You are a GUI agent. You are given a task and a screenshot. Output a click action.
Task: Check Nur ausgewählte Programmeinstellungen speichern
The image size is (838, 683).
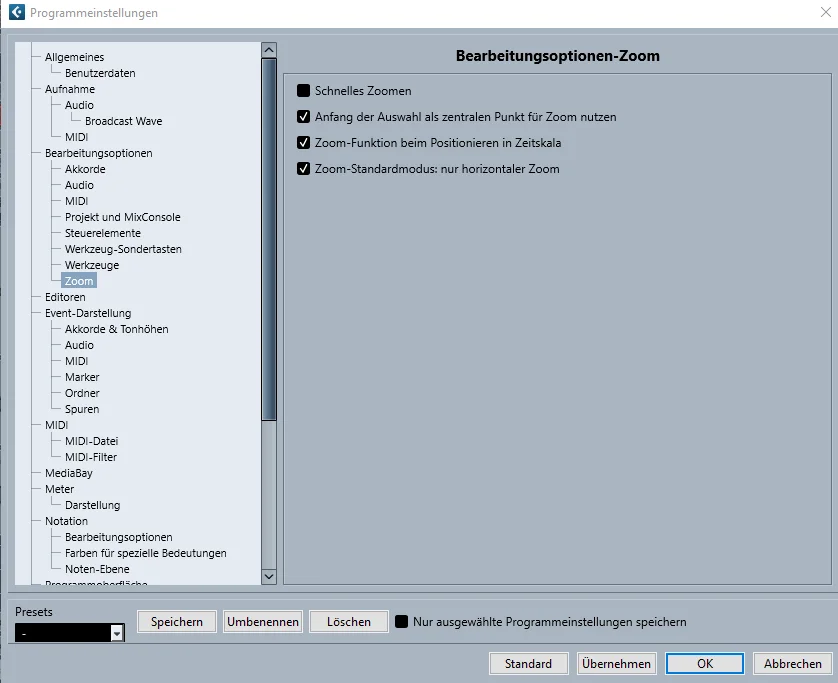pos(401,622)
